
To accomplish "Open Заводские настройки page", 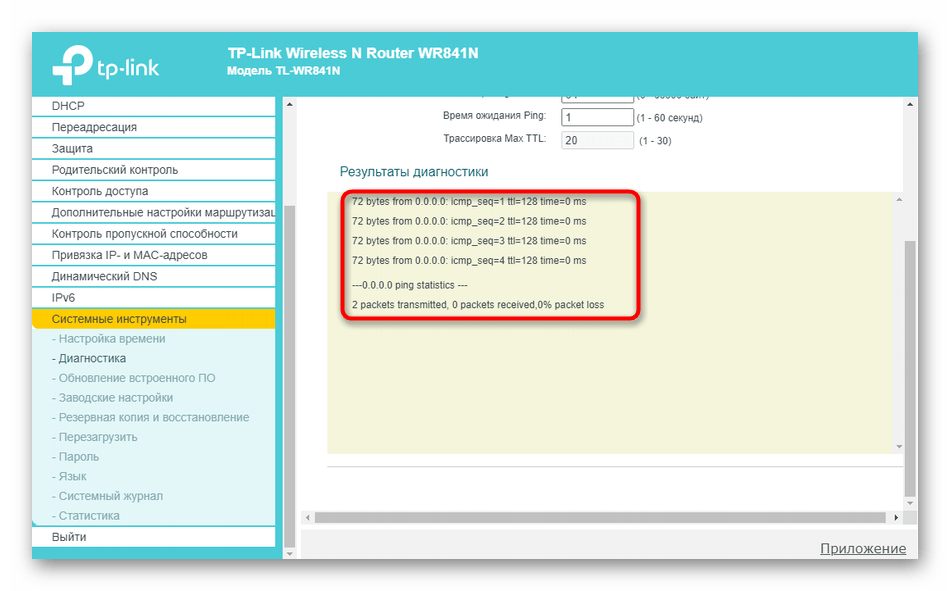I will coord(116,398).
